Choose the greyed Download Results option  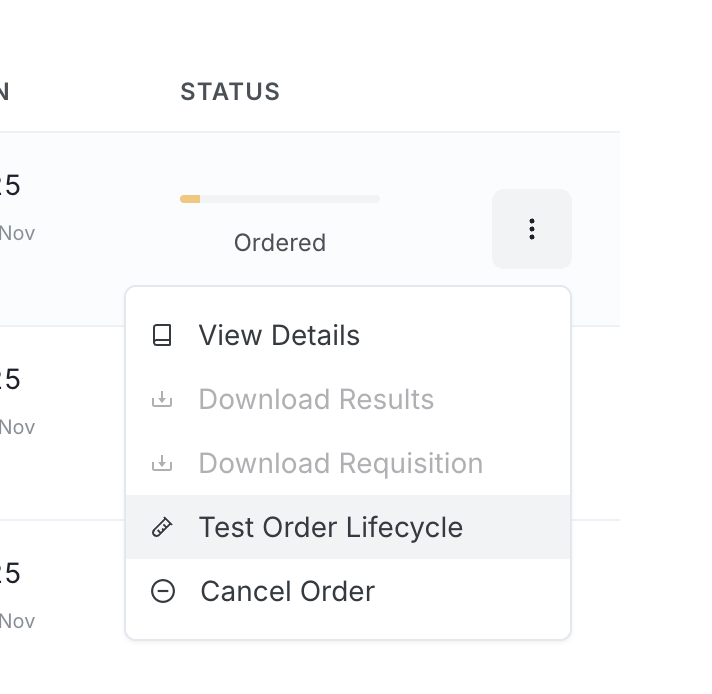click(316, 400)
